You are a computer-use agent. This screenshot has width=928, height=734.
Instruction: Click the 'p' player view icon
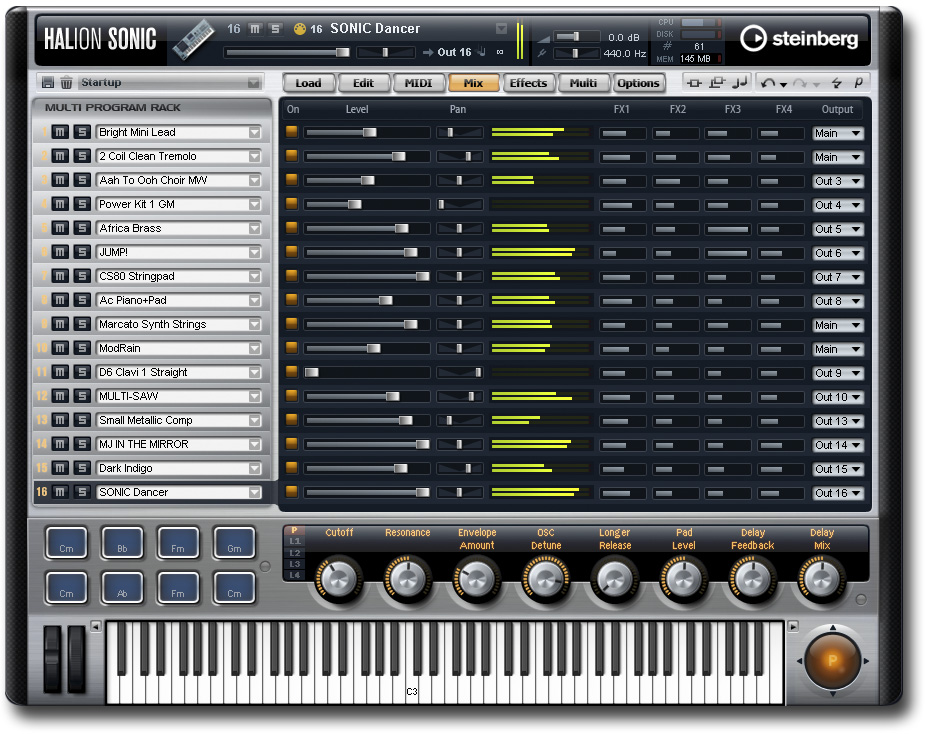(x=858, y=83)
